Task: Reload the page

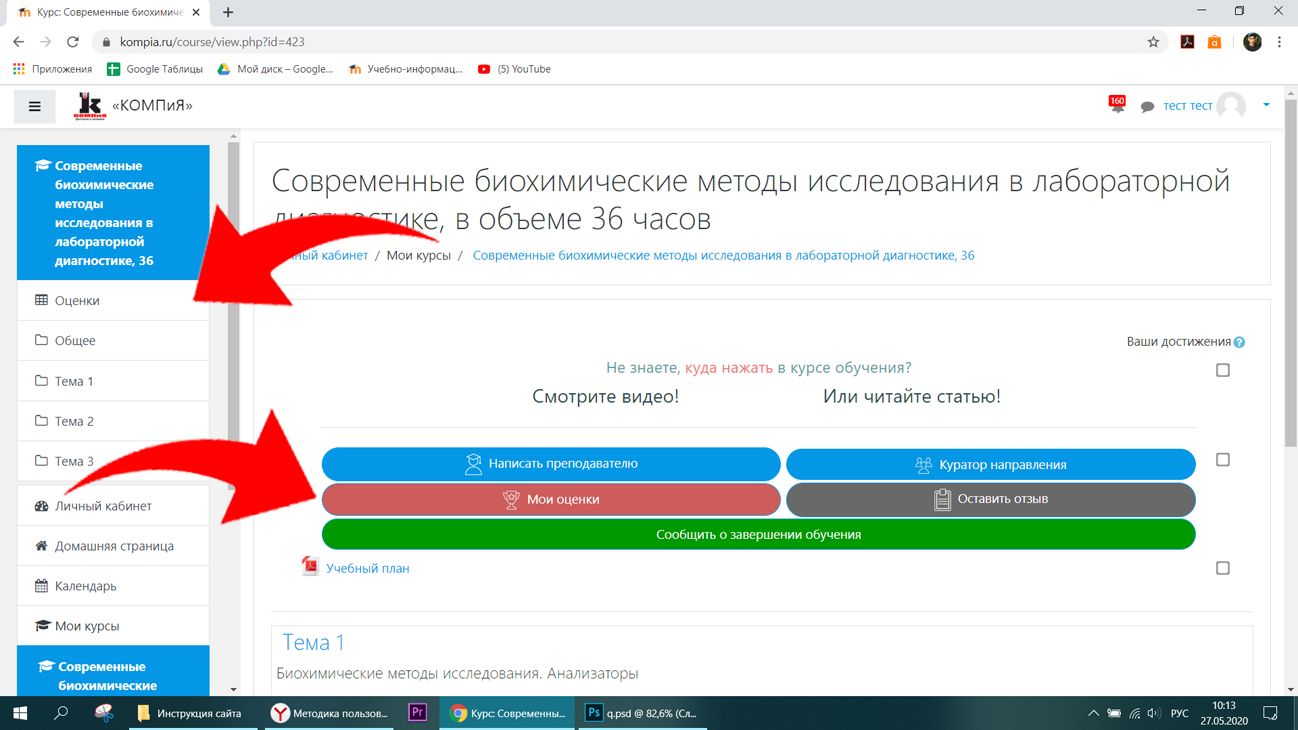Action: [73, 42]
